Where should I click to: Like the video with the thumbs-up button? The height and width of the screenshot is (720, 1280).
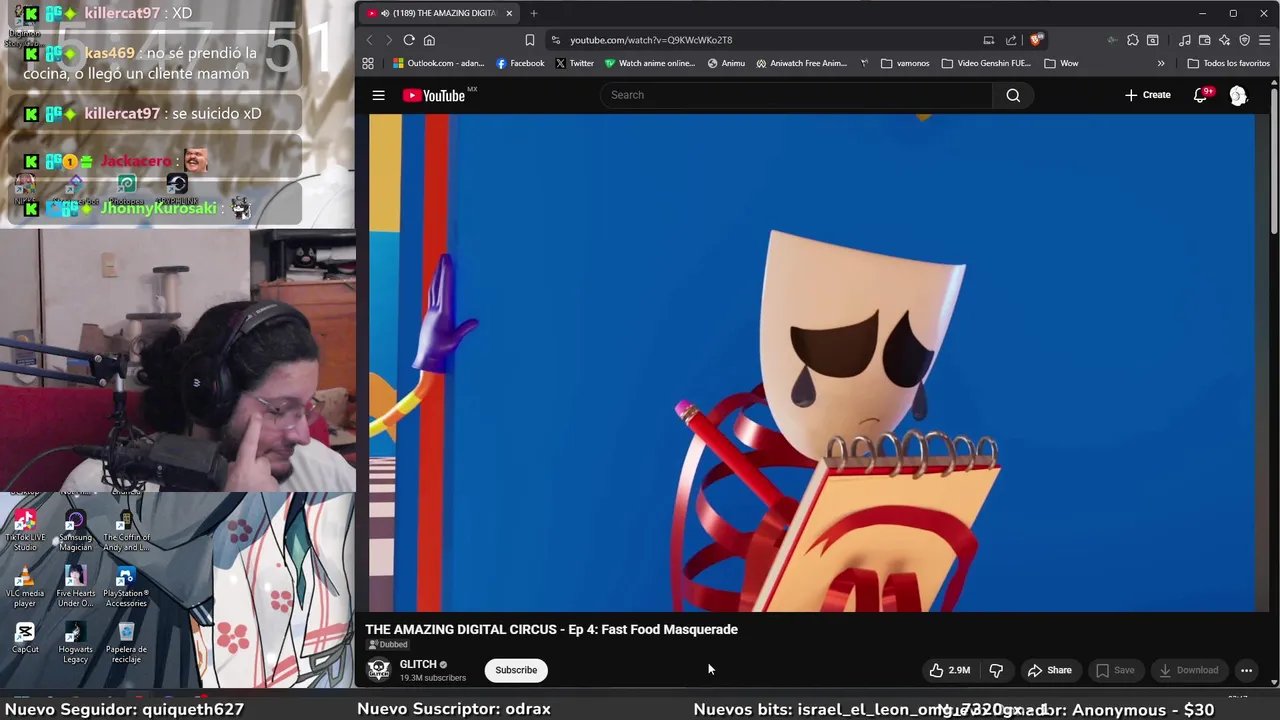[x=949, y=670]
